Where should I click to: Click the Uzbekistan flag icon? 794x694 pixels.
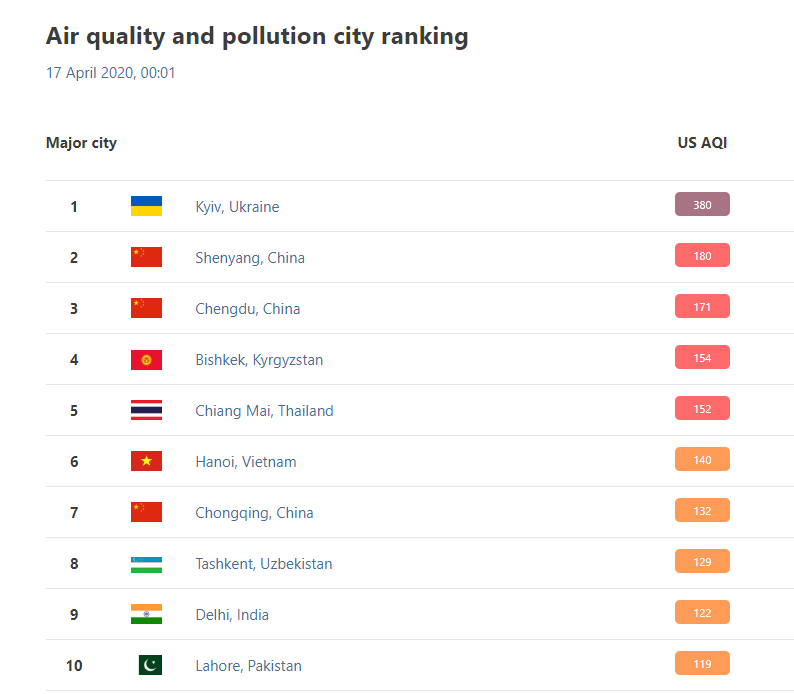[146, 564]
